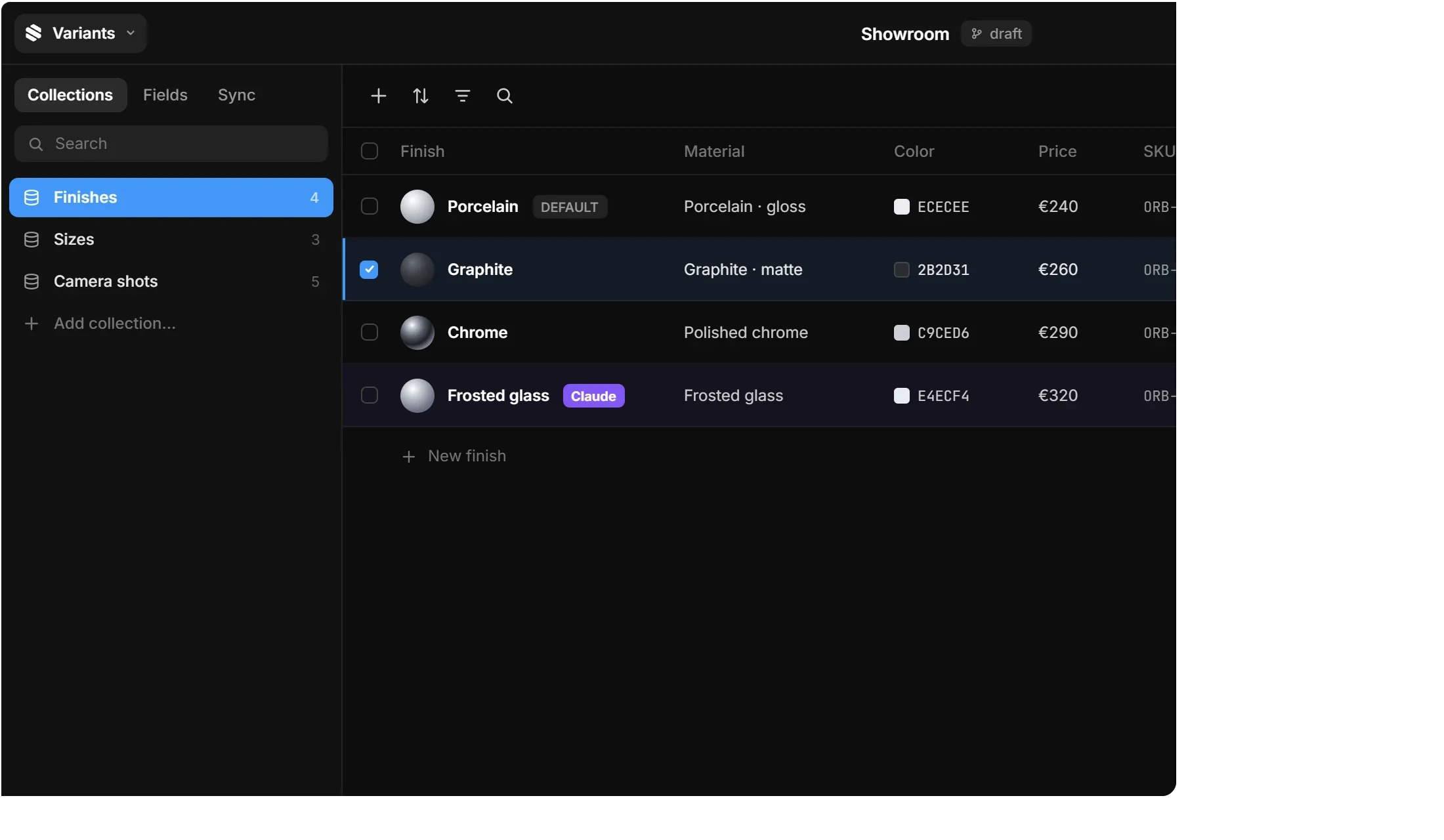1444x840 pixels.
Task: Switch to the Collections tab
Action: [x=70, y=95]
